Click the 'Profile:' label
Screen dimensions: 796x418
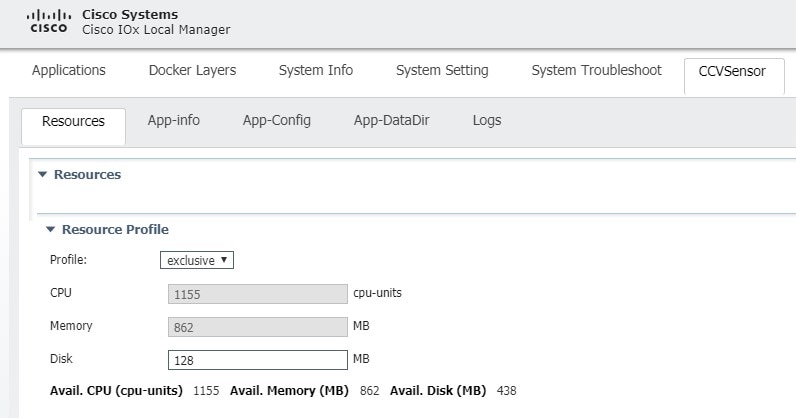(x=69, y=260)
